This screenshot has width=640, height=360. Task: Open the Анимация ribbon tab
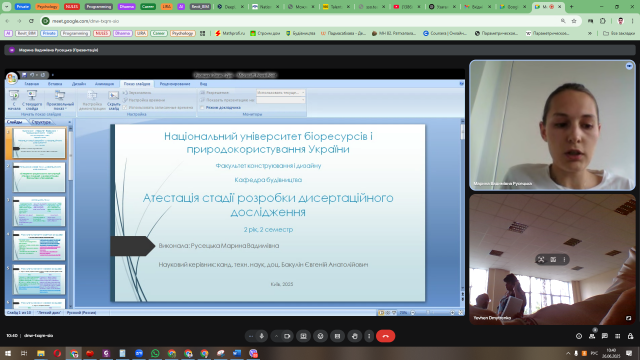[x=104, y=84]
